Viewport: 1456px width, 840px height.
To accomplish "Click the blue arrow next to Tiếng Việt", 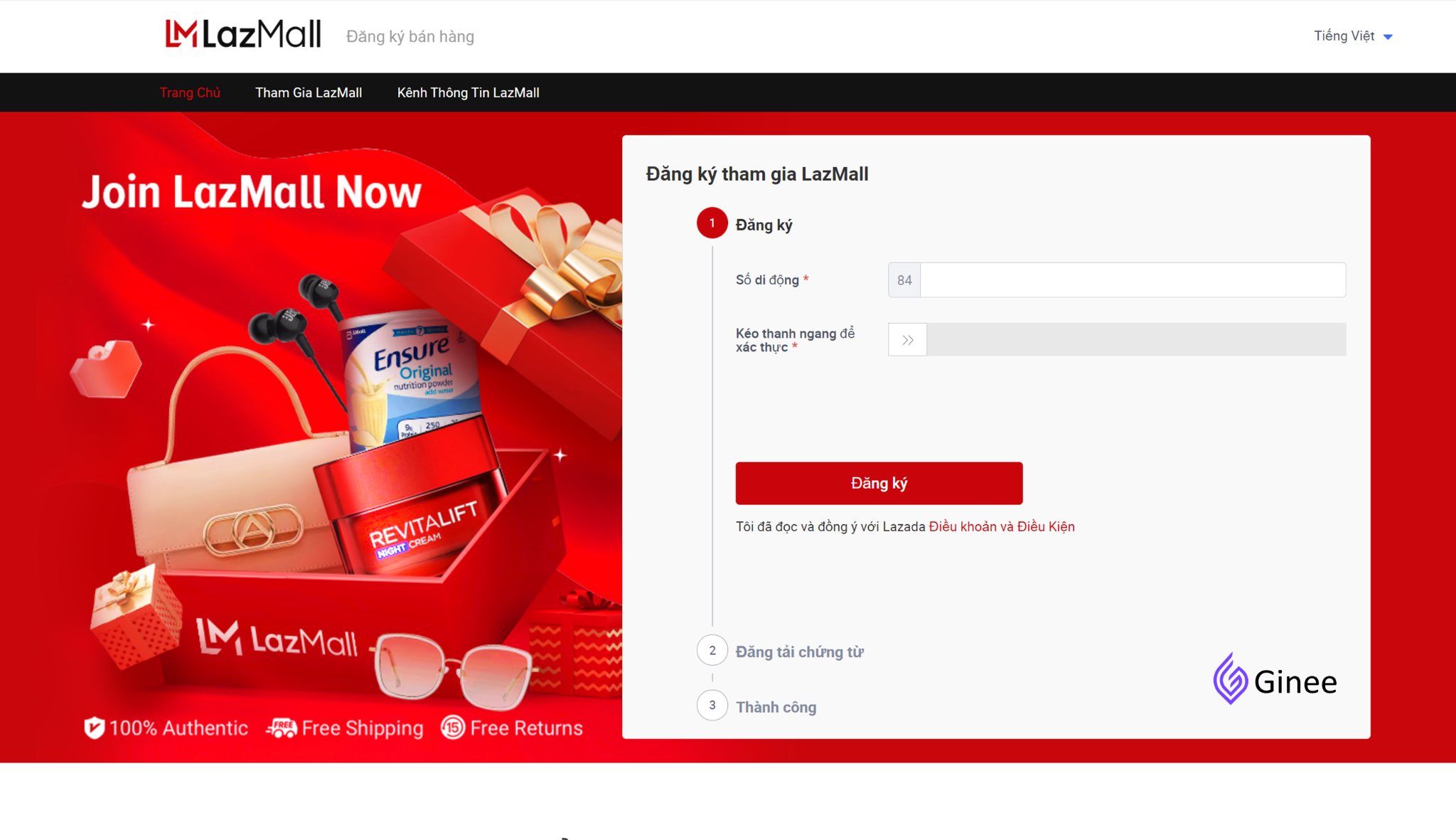I will [x=1388, y=37].
